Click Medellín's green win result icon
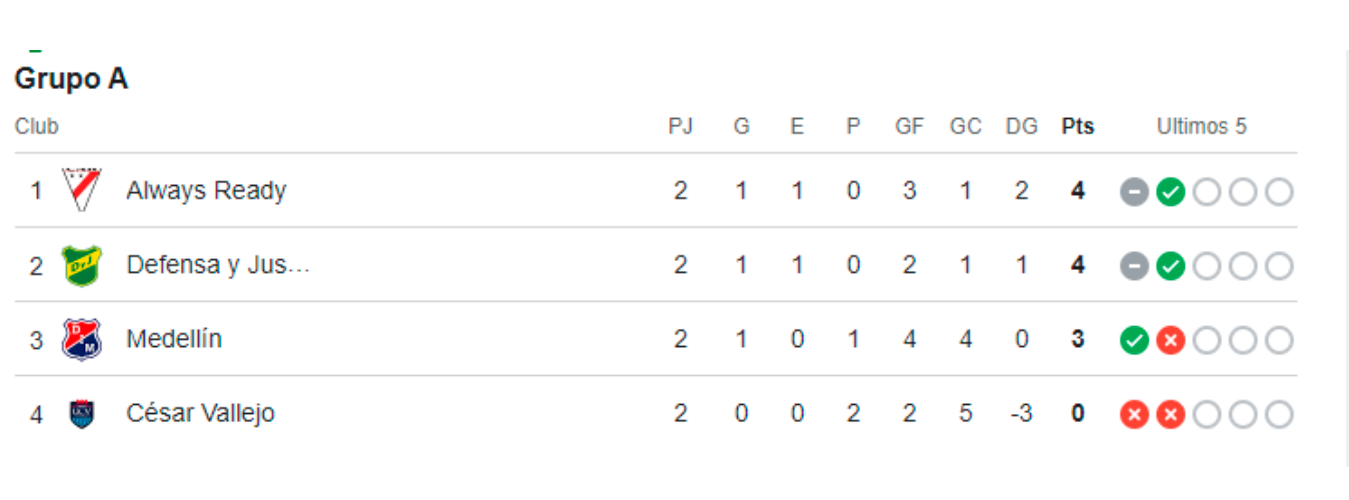1349x500 pixels. point(1134,340)
